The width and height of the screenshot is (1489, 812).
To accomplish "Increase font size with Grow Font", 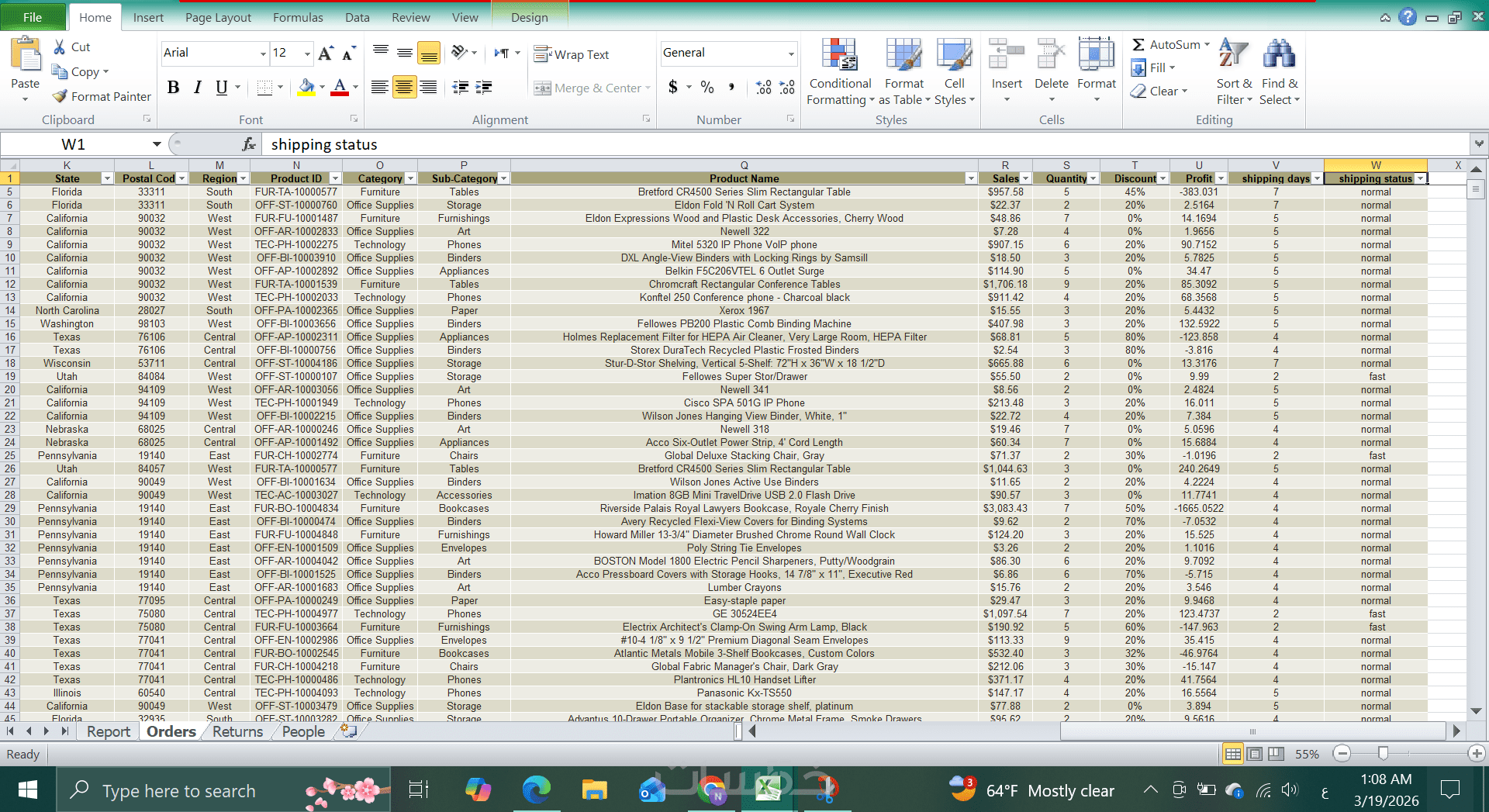I will click(x=326, y=53).
